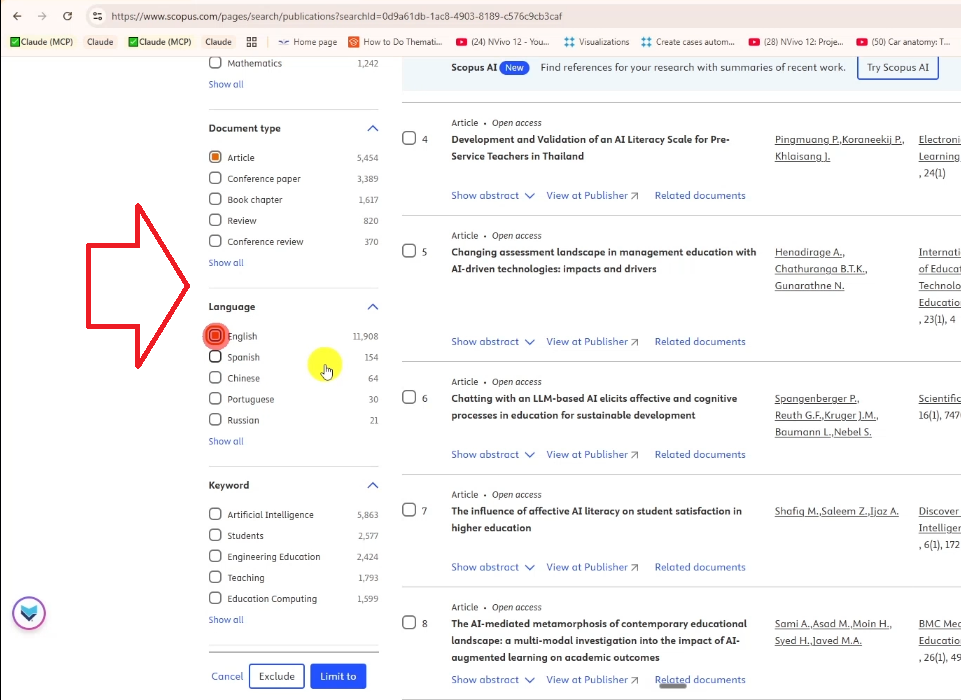The image size is (961, 700).
Task: Check Artificial Intelligence keyword filter
Action: pyautogui.click(x=215, y=514)
